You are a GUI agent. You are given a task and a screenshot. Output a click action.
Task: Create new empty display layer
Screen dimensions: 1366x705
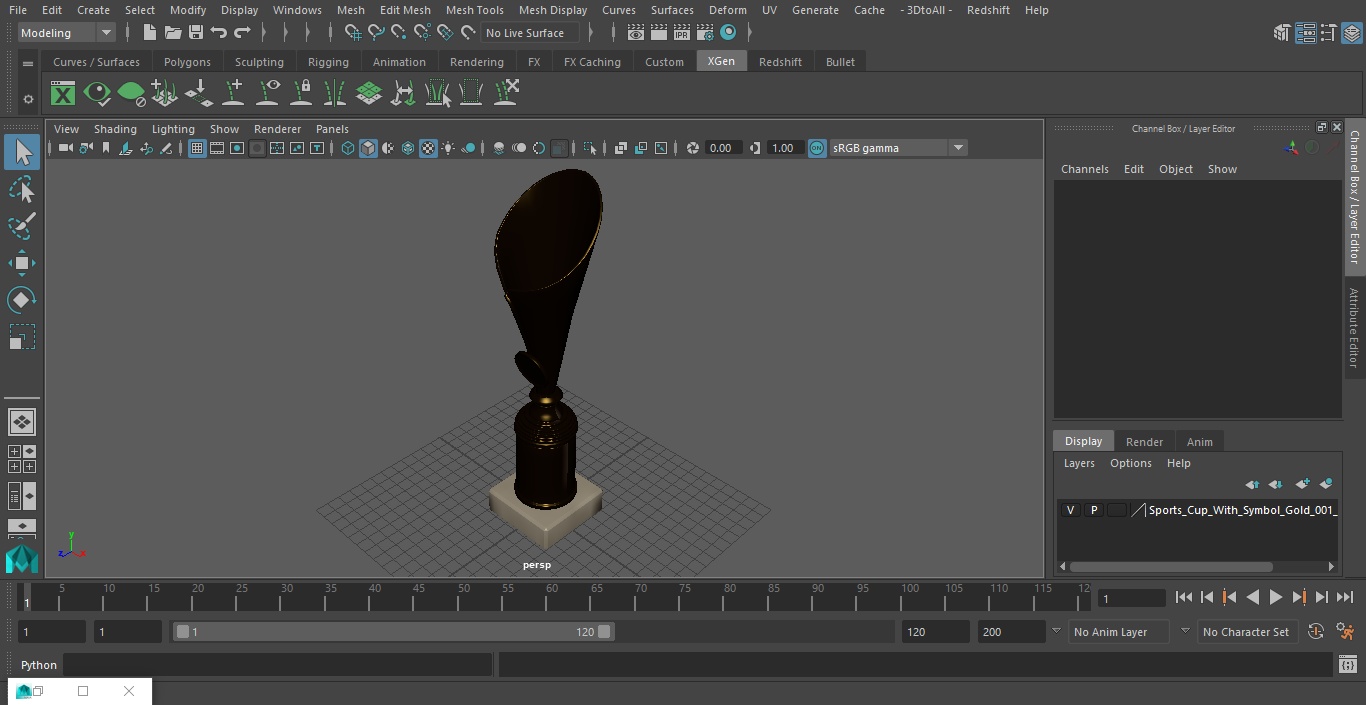1302,484
